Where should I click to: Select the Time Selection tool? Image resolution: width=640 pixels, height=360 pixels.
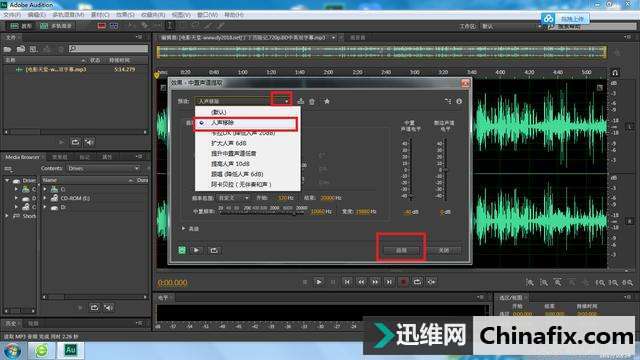pyautogui.click(x=170, y=26)
